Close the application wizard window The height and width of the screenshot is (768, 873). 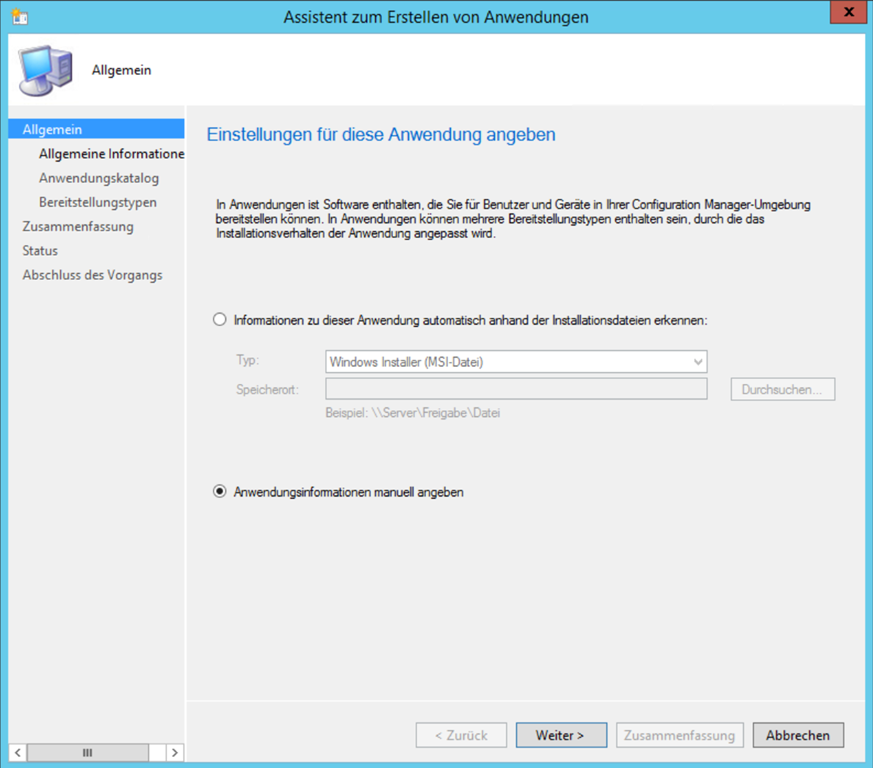[848, 15]
